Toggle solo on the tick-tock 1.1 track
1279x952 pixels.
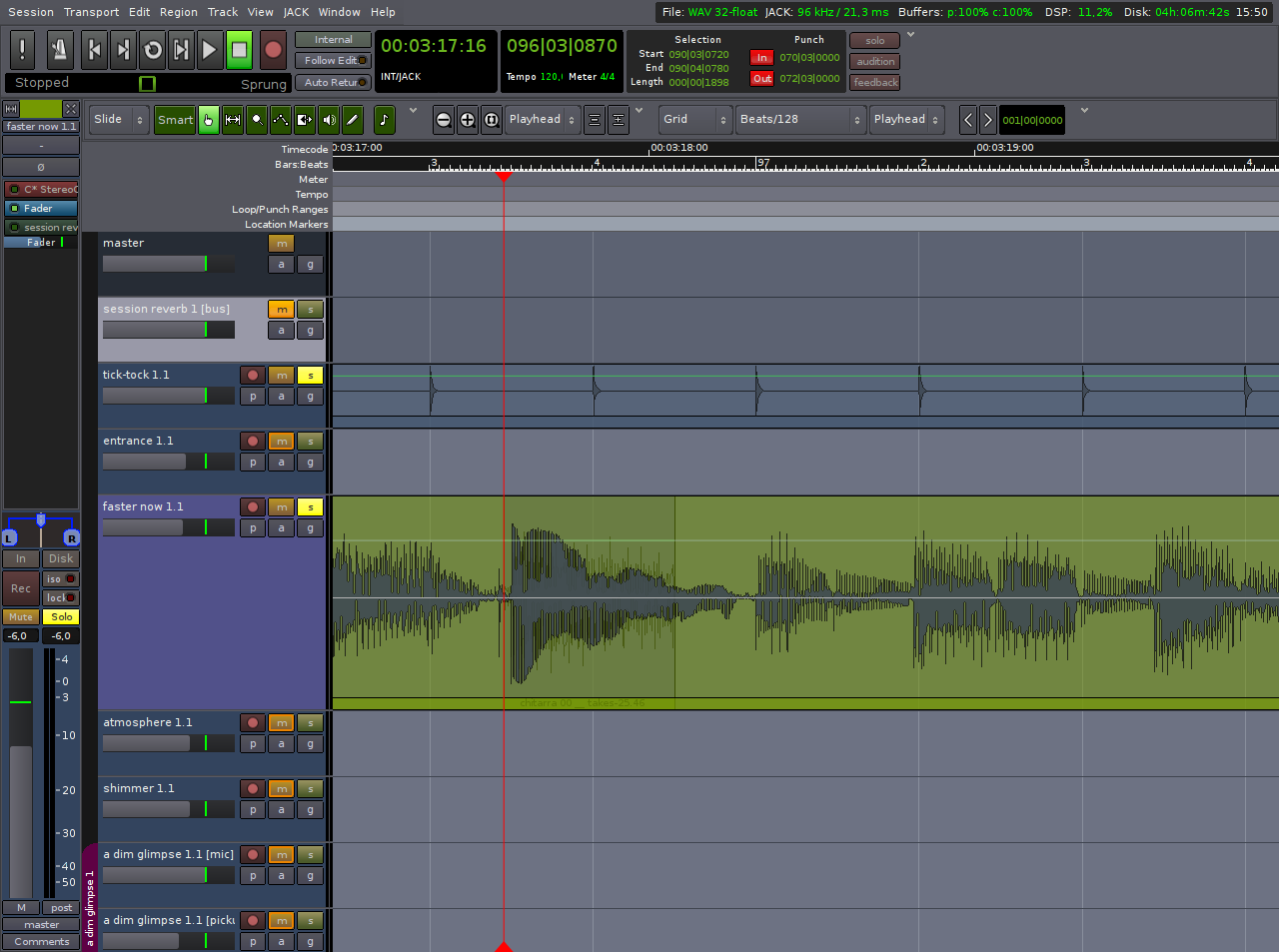point(310,376)
